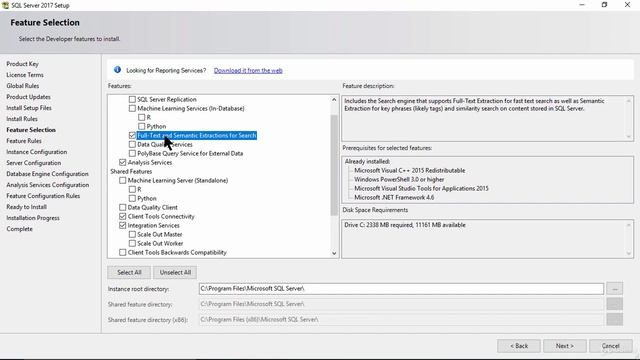Image resolution: width=640 pixels, height=360 pixels.
Task: Open Database Engine Configuration step
Action: coord(47,173)
